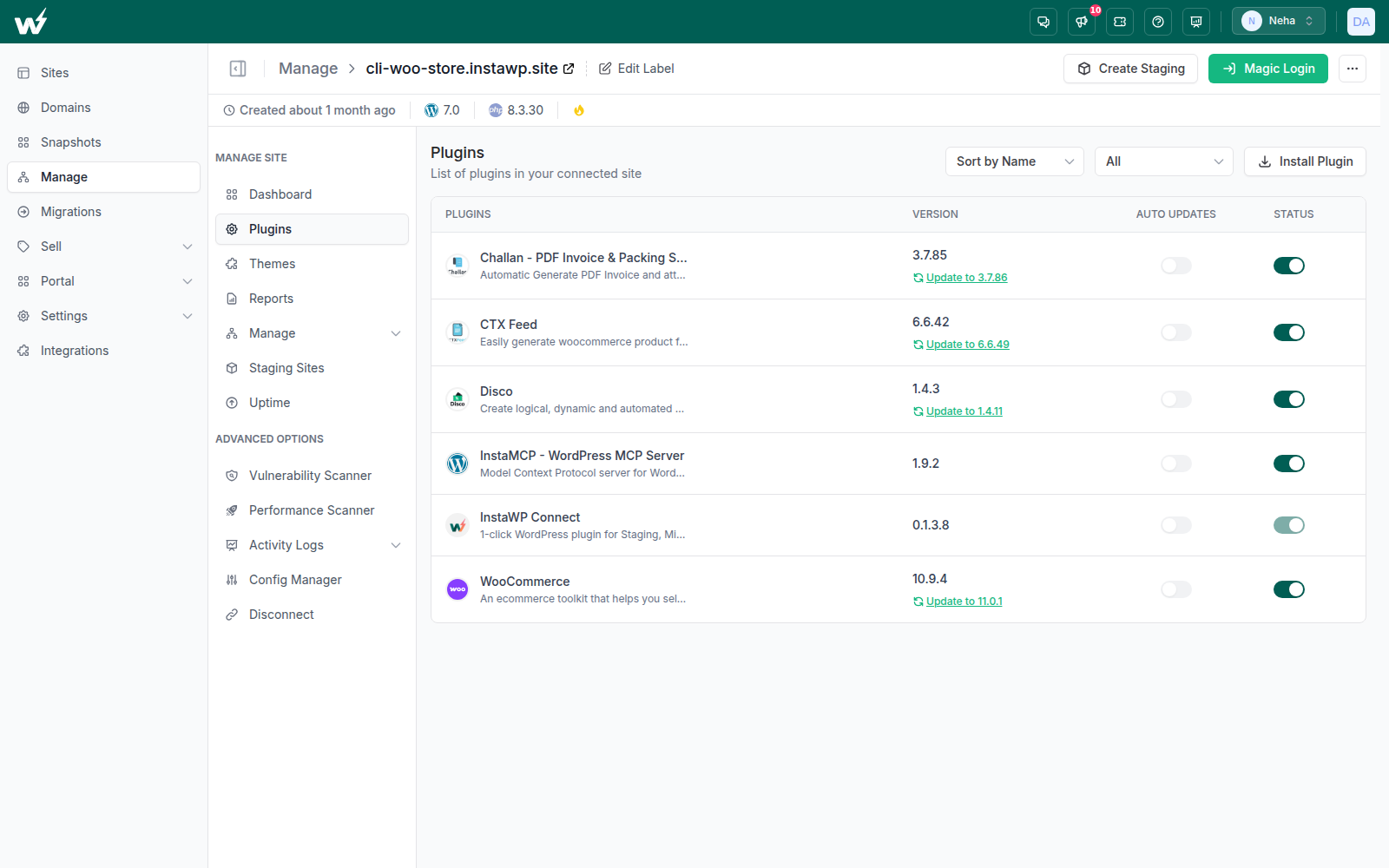Open the All filter dropdown
The image size is (1389, 868).
tap(1164, 161)
